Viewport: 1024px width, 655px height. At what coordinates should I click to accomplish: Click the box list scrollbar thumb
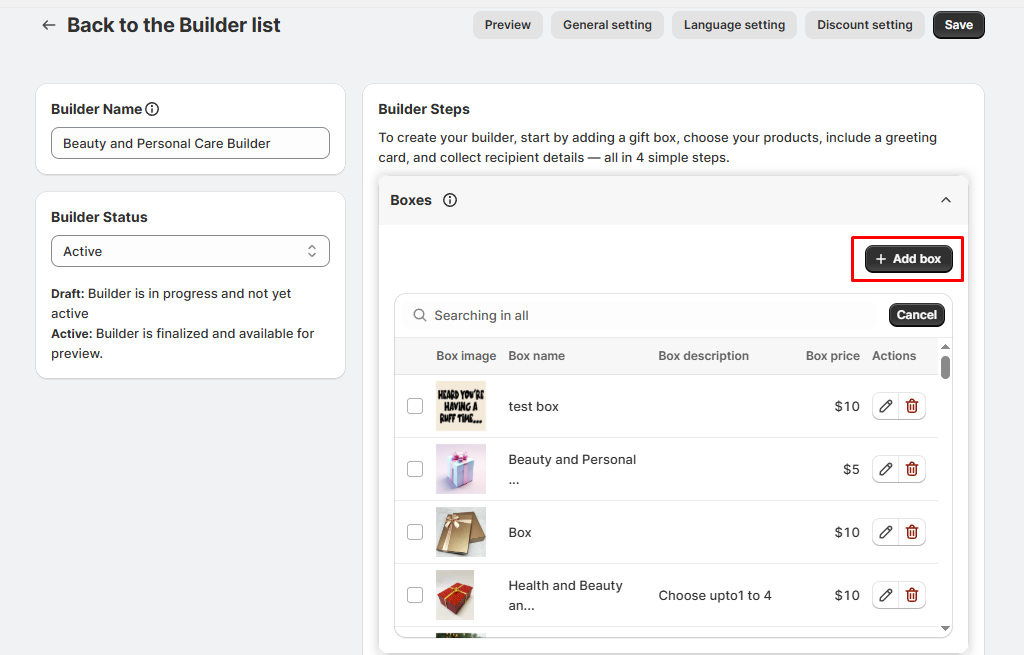pos(946,367)
